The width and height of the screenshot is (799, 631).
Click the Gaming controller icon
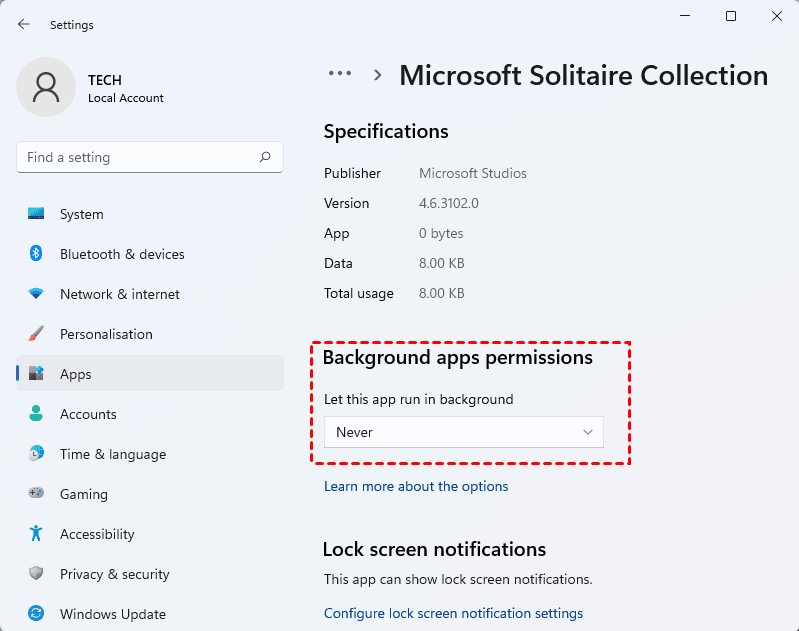tap(36, 494)
